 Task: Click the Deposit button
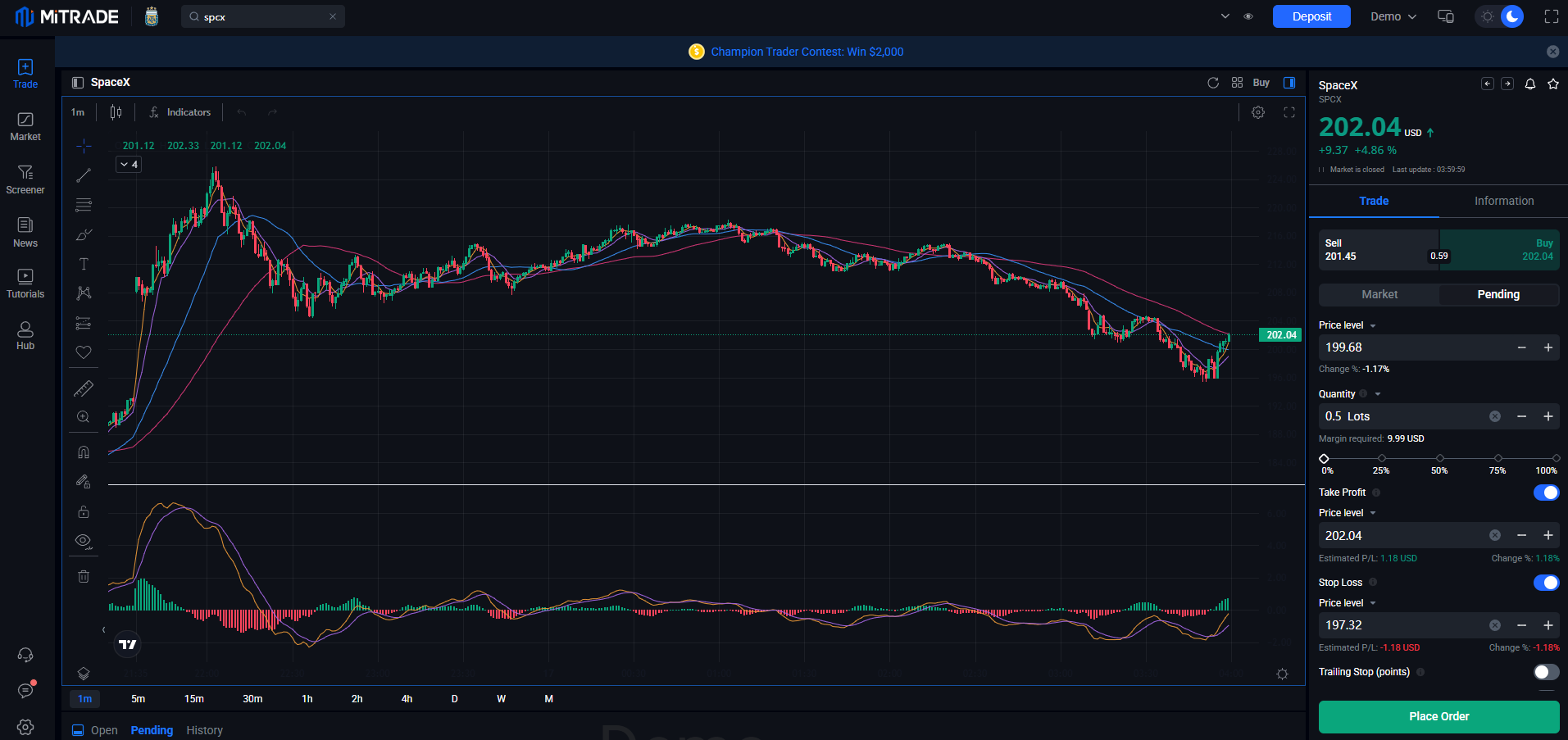1311,16
